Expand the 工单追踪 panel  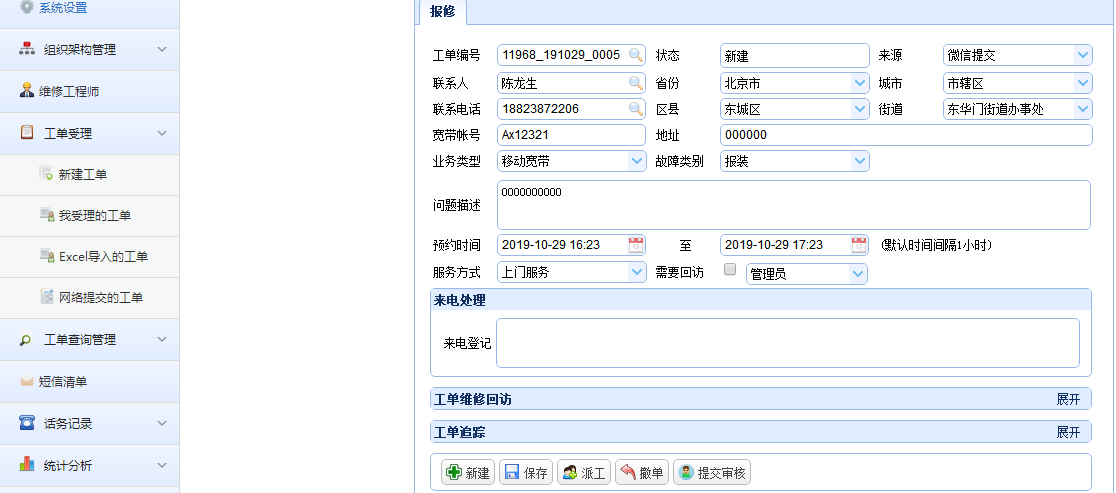click(x=1068, y=432)
